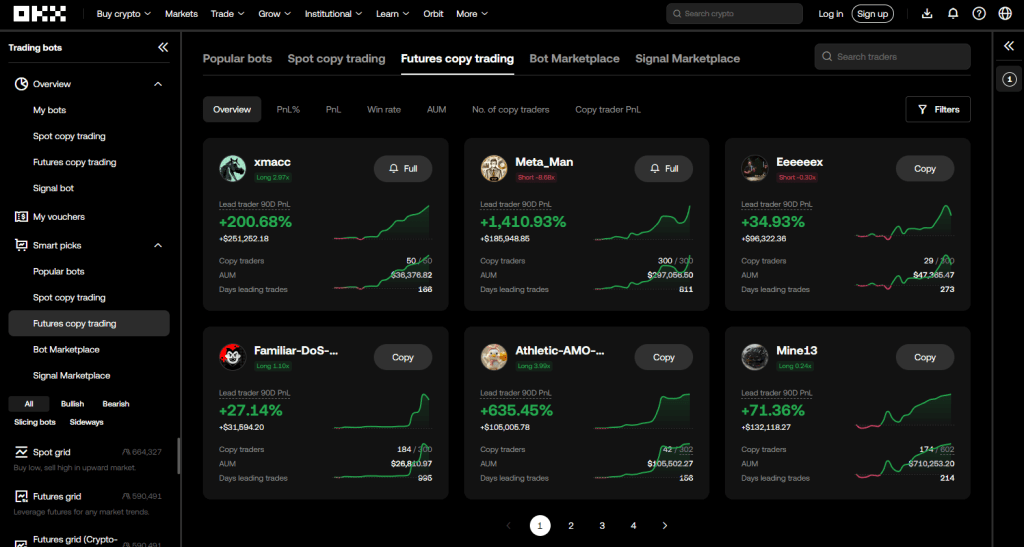This screenshot has width=1024, height=547.
Task: Click Athletic-AMO trader avatar
Action: [x=494, y=357]
